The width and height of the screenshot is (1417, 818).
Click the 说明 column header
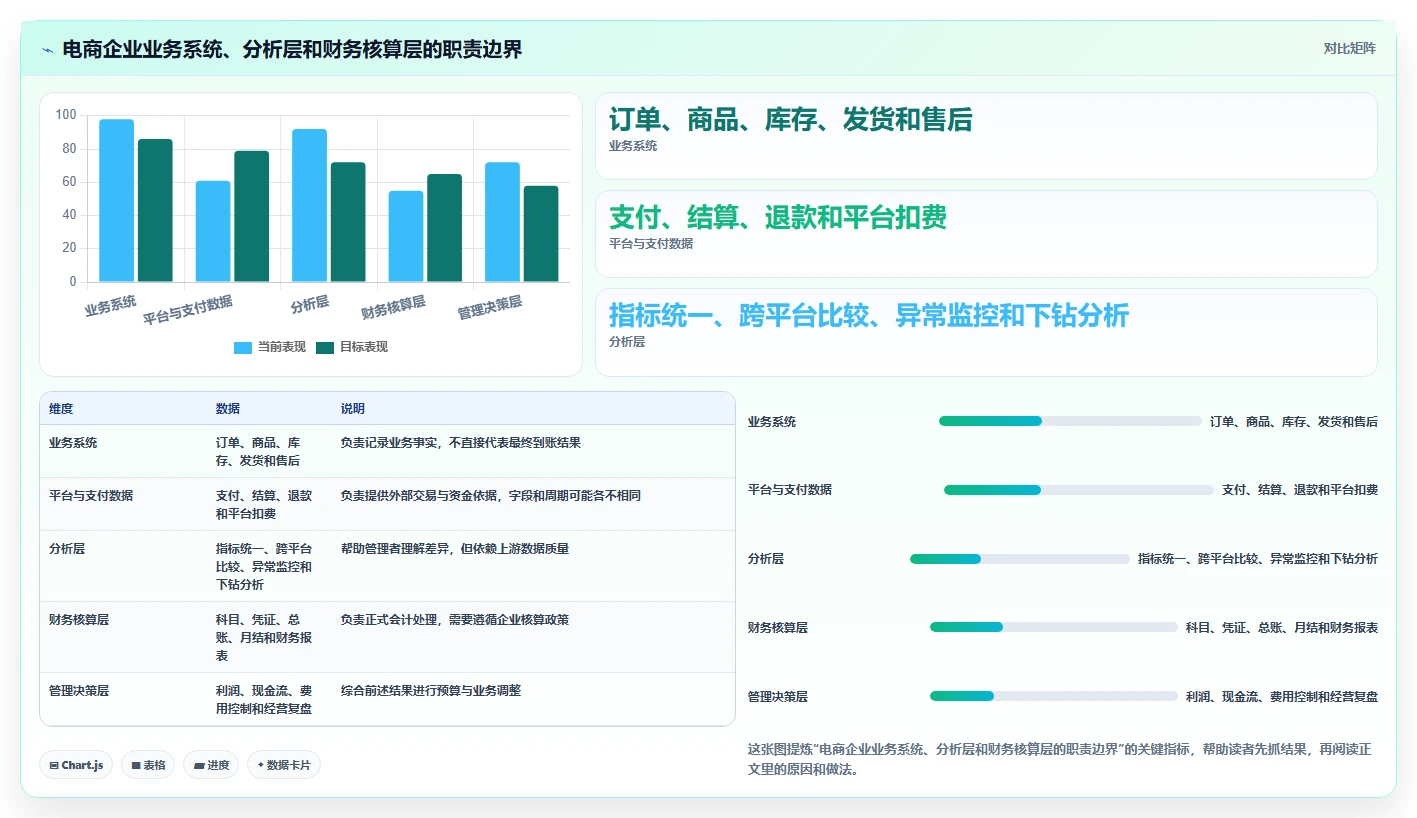click(353, 409)
